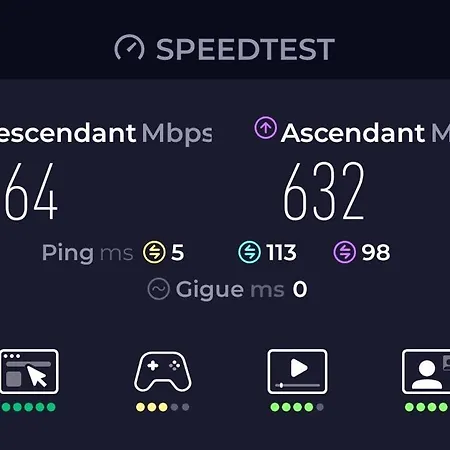Click the purple upload arrow icon
450x450 pixels.
pos(265,128)
